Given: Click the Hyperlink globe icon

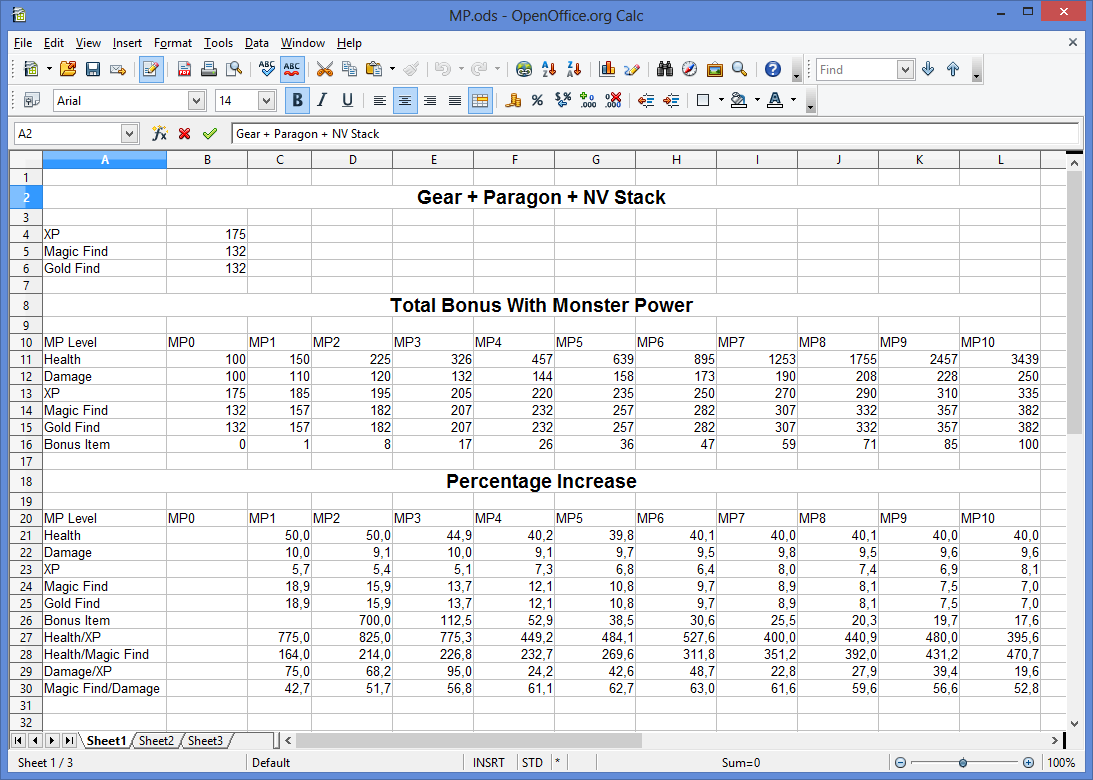Looking at the screenshot, I should pos(523,69).
